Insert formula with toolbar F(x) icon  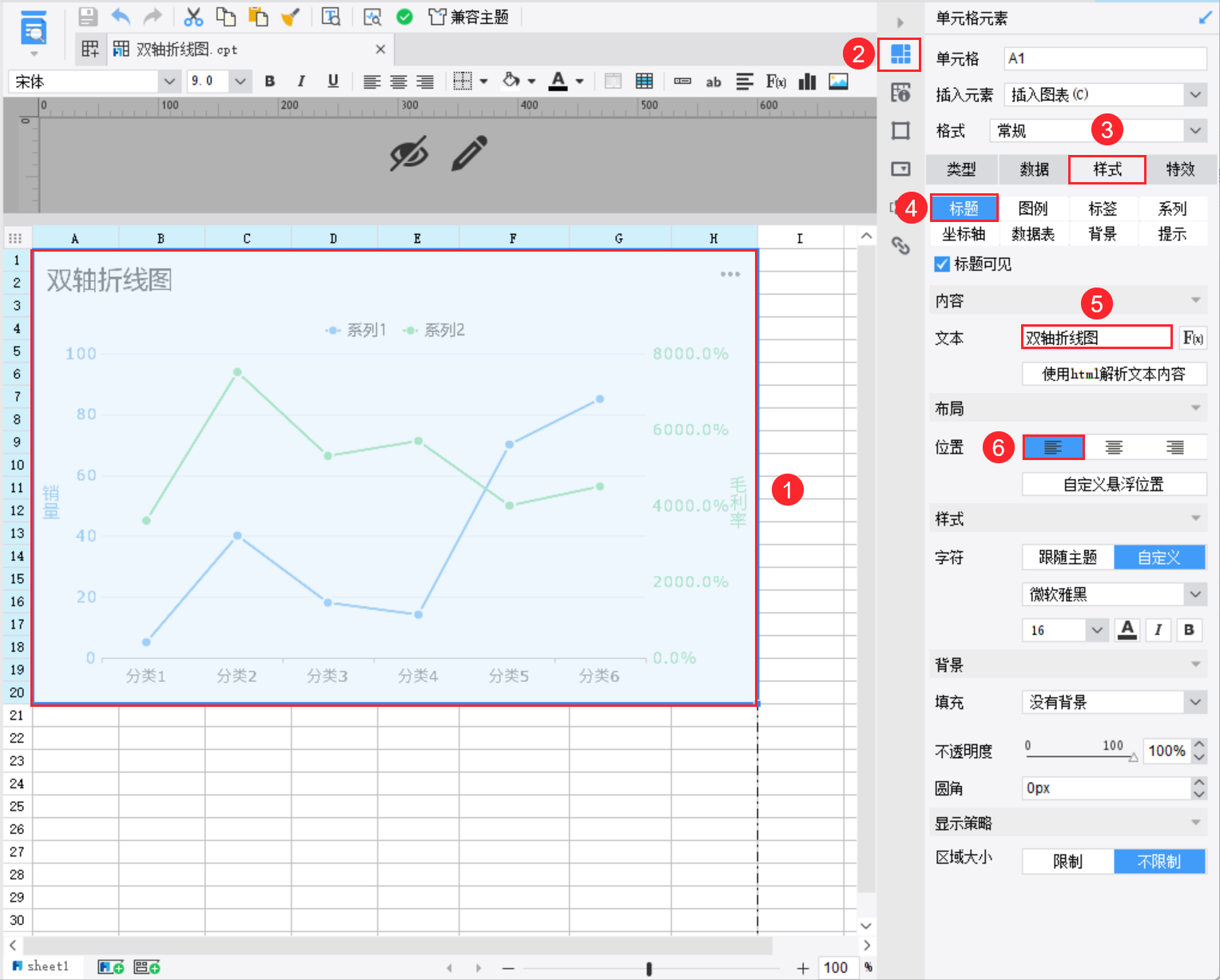(776, 81)
